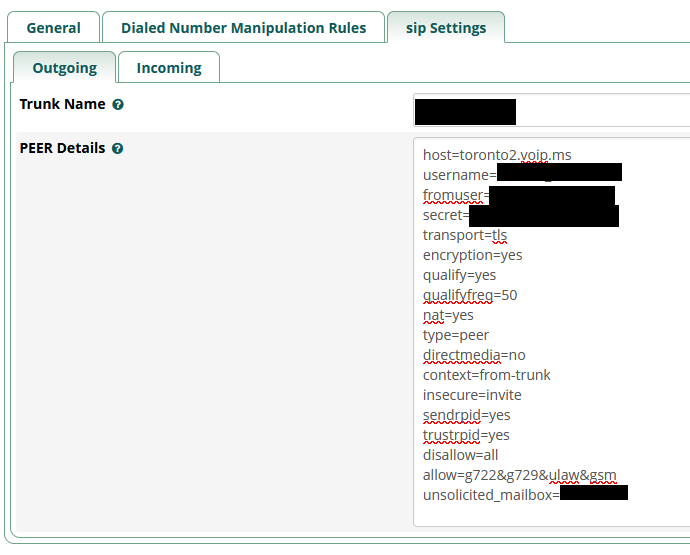Click the context=from-trunk line
690x555 pixels.
click(x=486, y=375)
